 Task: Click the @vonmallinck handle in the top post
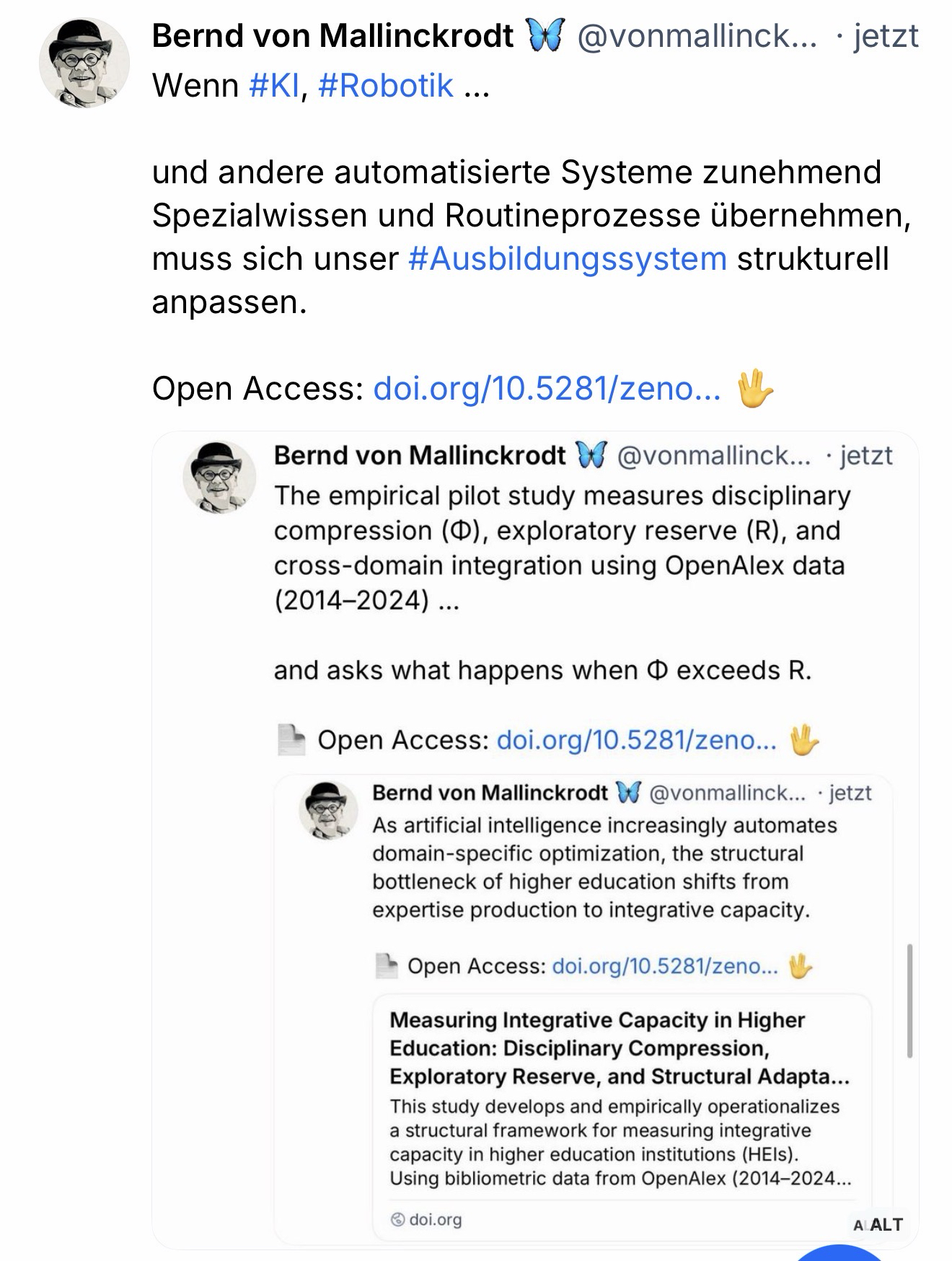[x=697, y=35]
